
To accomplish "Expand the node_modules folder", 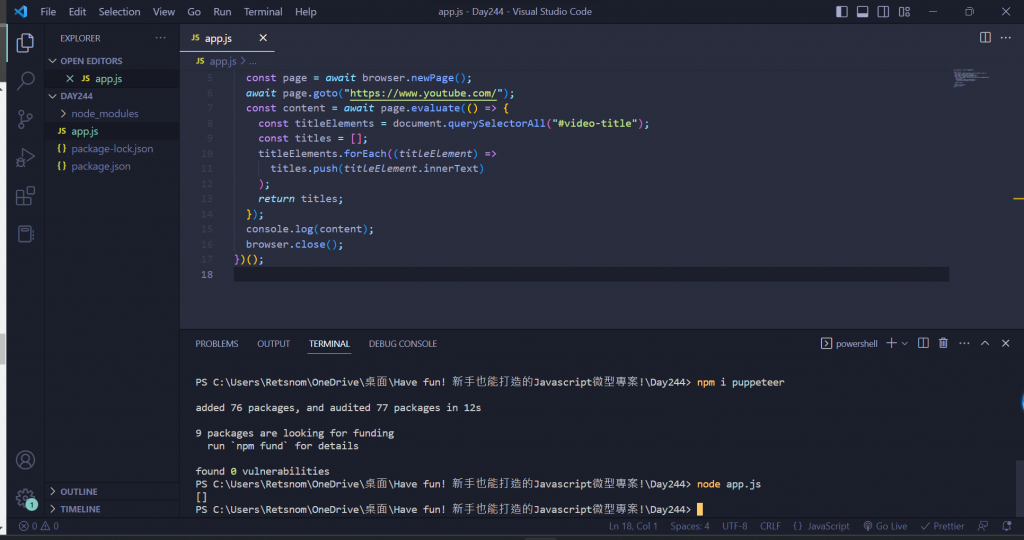I will (104, 114).
